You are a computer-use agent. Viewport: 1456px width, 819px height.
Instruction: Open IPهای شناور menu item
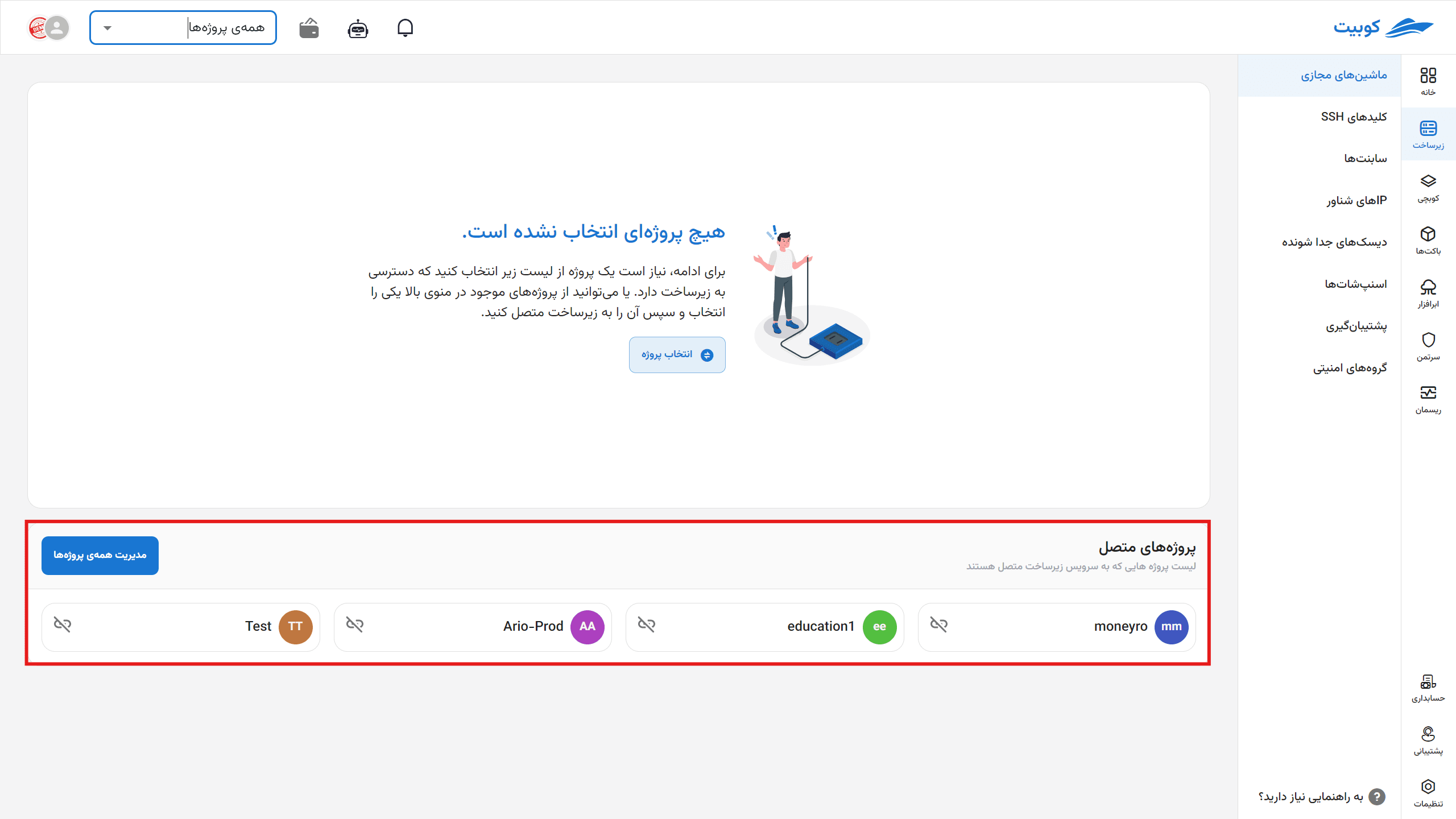pos(1319,200)
